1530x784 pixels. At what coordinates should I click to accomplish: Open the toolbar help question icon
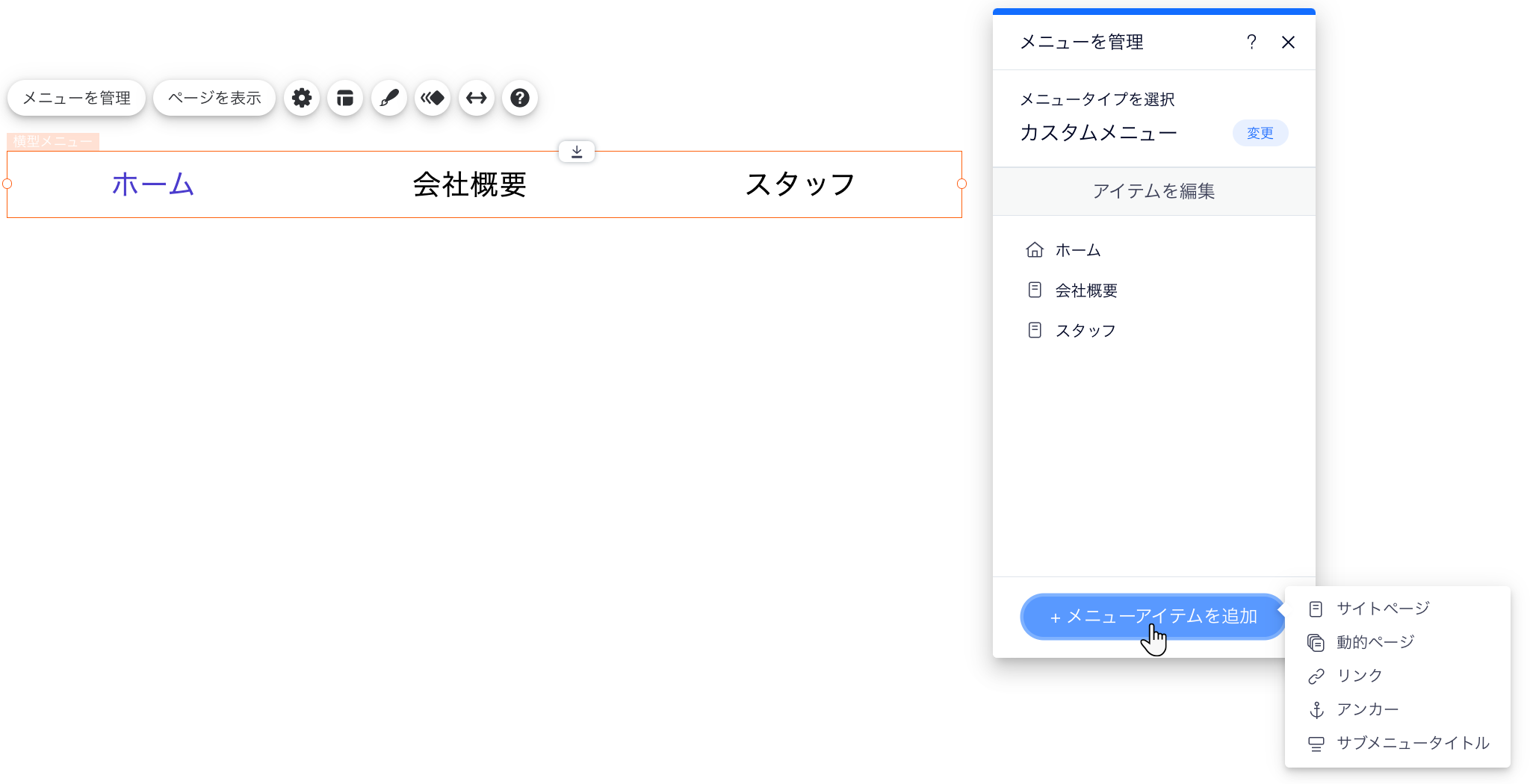520,98
